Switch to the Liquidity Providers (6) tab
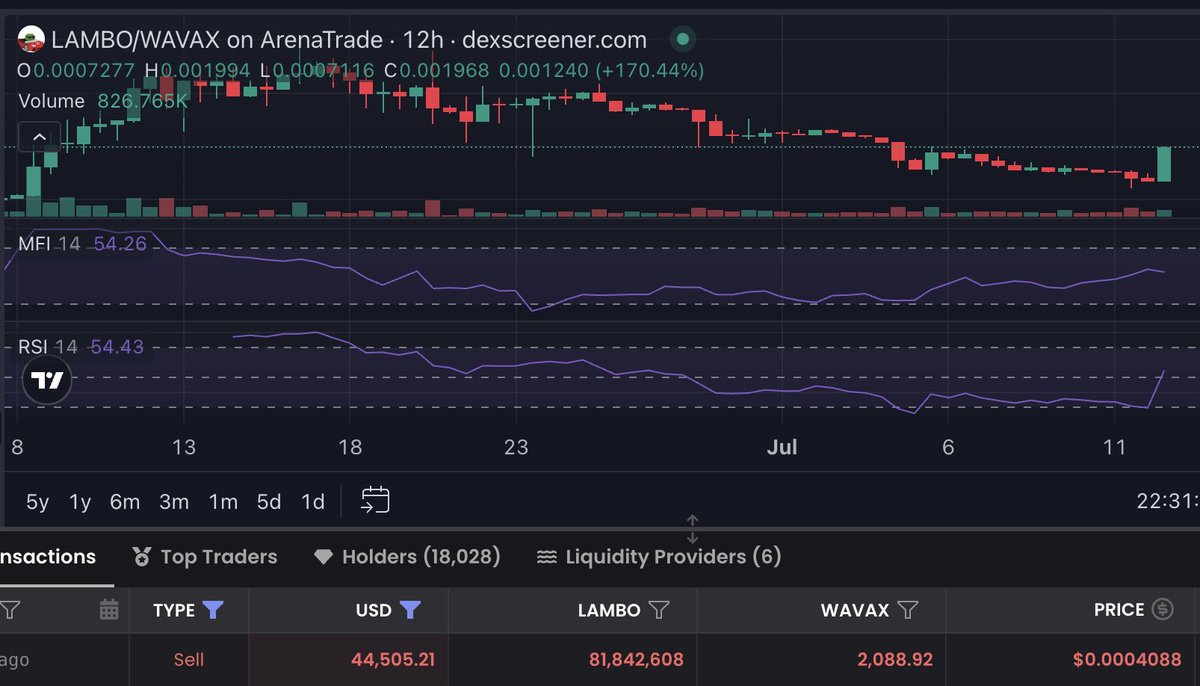Image resolution: width=1200 pixels, height=686 pixels. pos(659,557)
